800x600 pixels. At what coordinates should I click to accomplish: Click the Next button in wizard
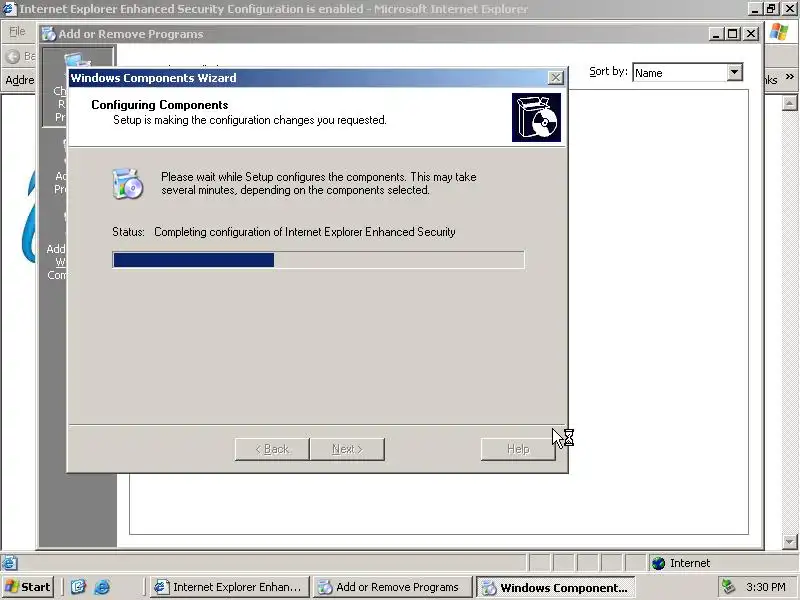tap(347, 449)
